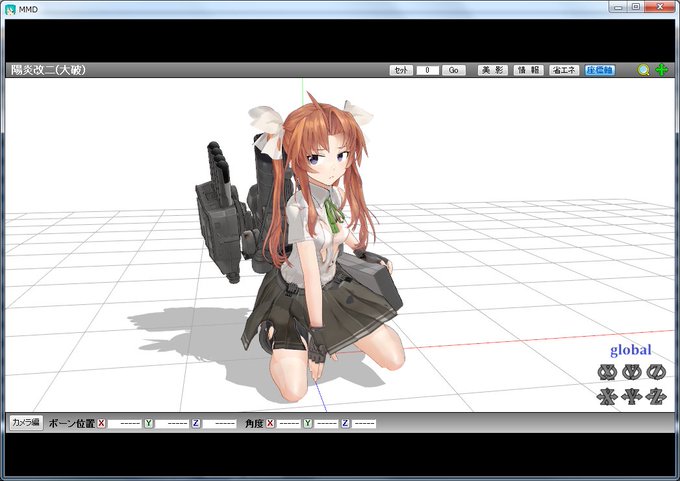Click the blue Z label beside 角度

pyautogui.click(x=345, y=423)
